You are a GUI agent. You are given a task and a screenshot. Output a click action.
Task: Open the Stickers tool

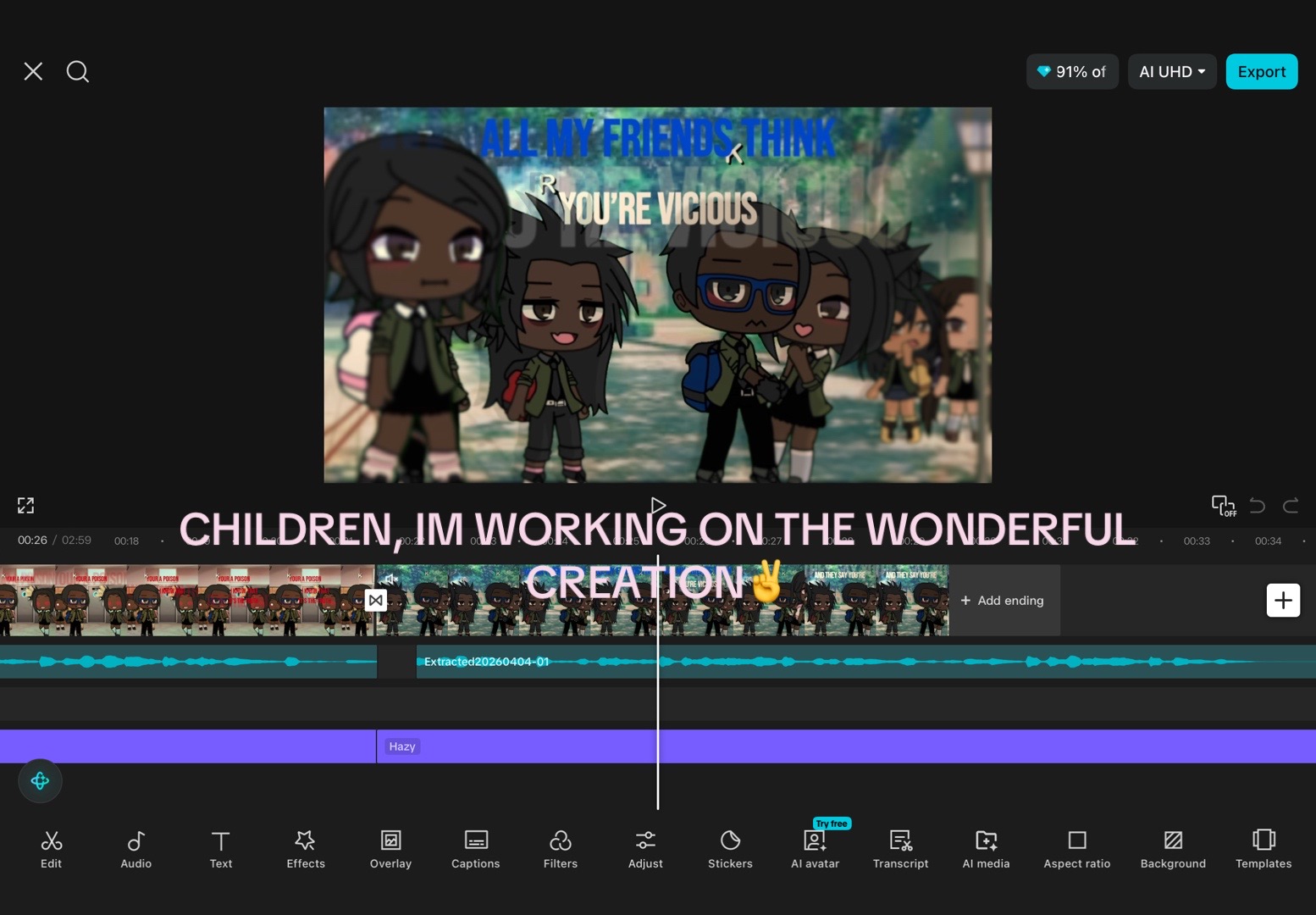coord(730,850)
